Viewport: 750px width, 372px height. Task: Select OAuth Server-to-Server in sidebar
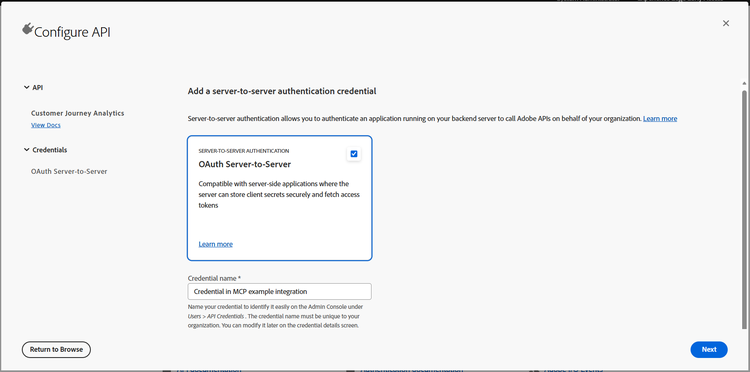[69, 171]
